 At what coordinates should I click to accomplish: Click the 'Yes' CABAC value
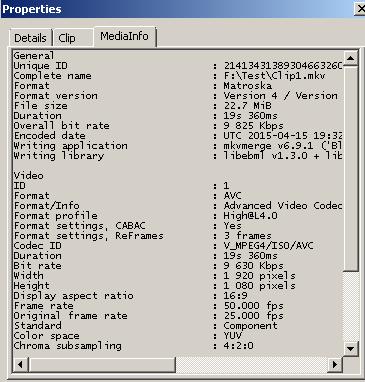(x=232, y=226)
